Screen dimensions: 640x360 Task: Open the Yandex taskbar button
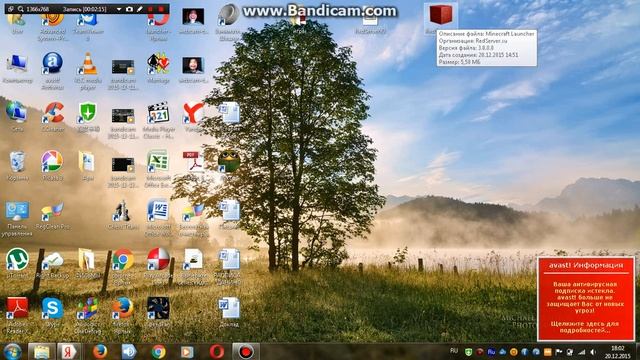pos(69,351)
